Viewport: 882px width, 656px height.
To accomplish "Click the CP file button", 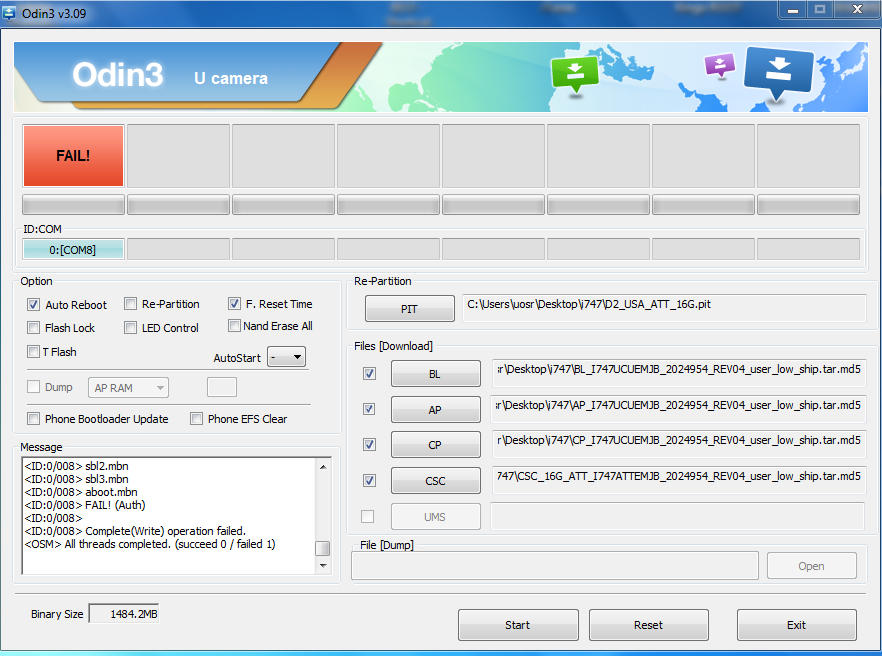I will point(435,444).
